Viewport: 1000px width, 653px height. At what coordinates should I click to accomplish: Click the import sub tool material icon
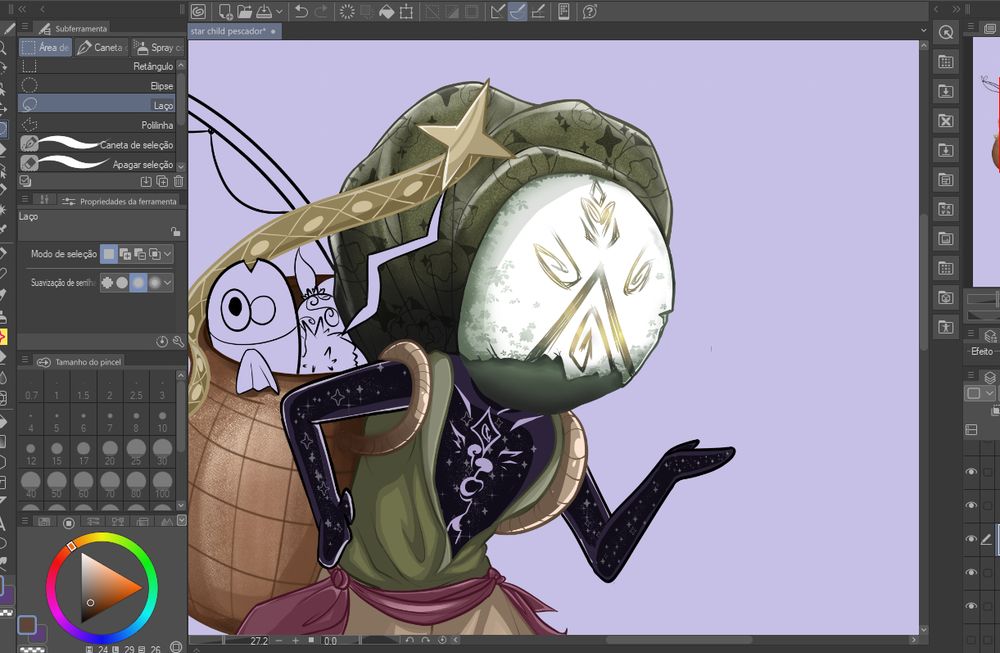point(146,182)
